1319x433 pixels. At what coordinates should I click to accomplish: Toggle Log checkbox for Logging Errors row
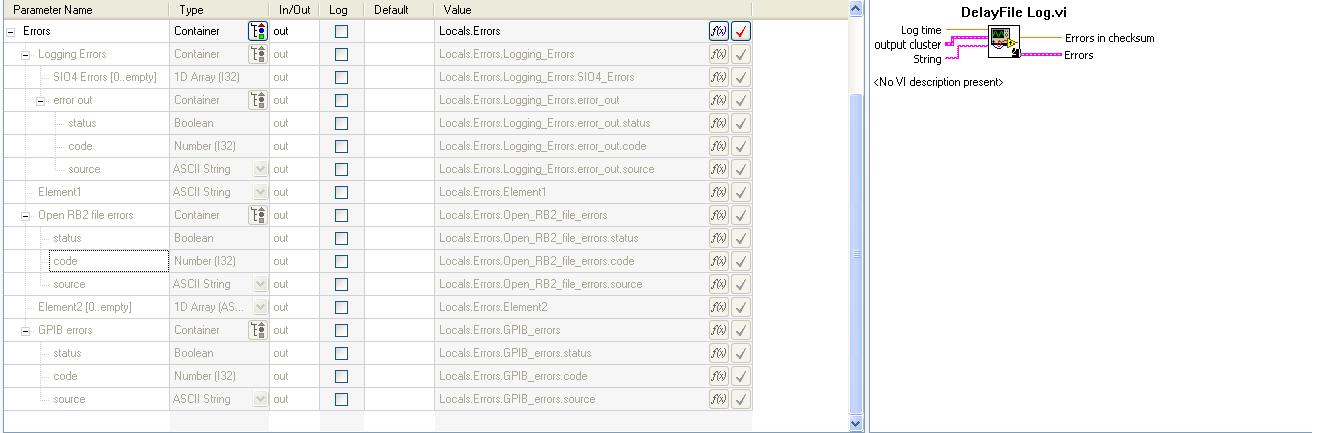(x=341, y=54)
